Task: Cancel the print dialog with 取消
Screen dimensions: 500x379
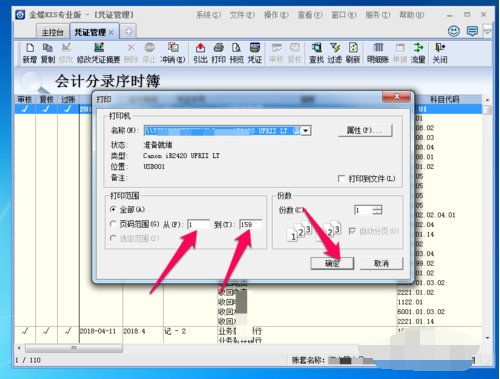Action: 381,263
